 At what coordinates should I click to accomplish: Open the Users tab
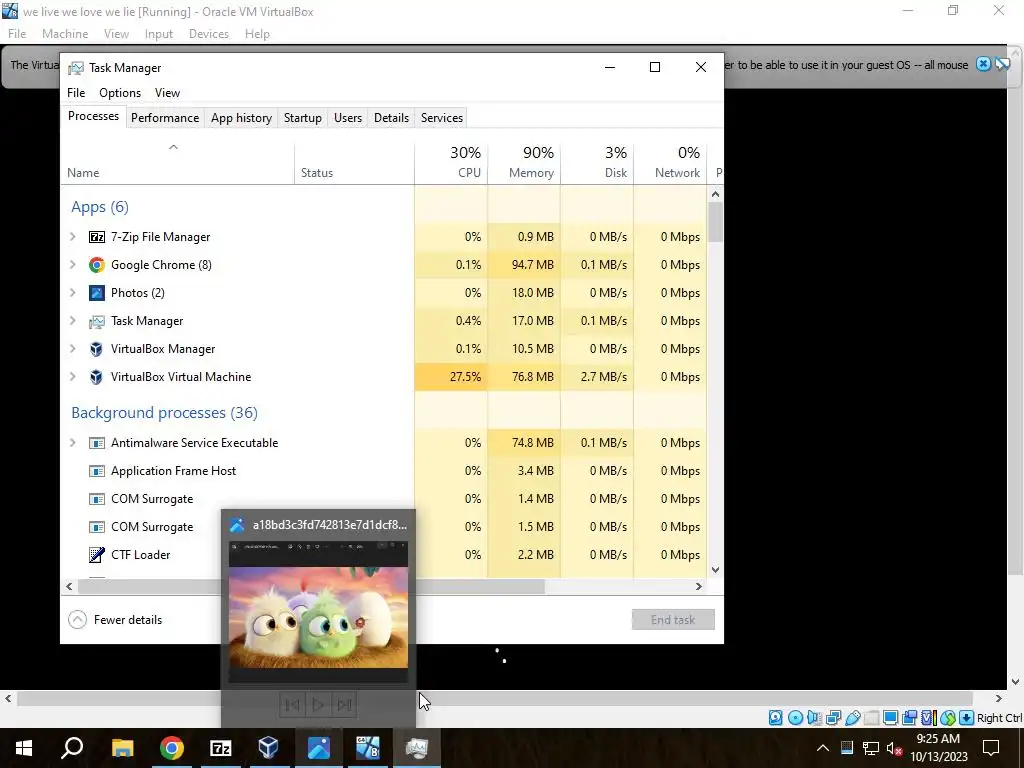(x=347, y=118)
